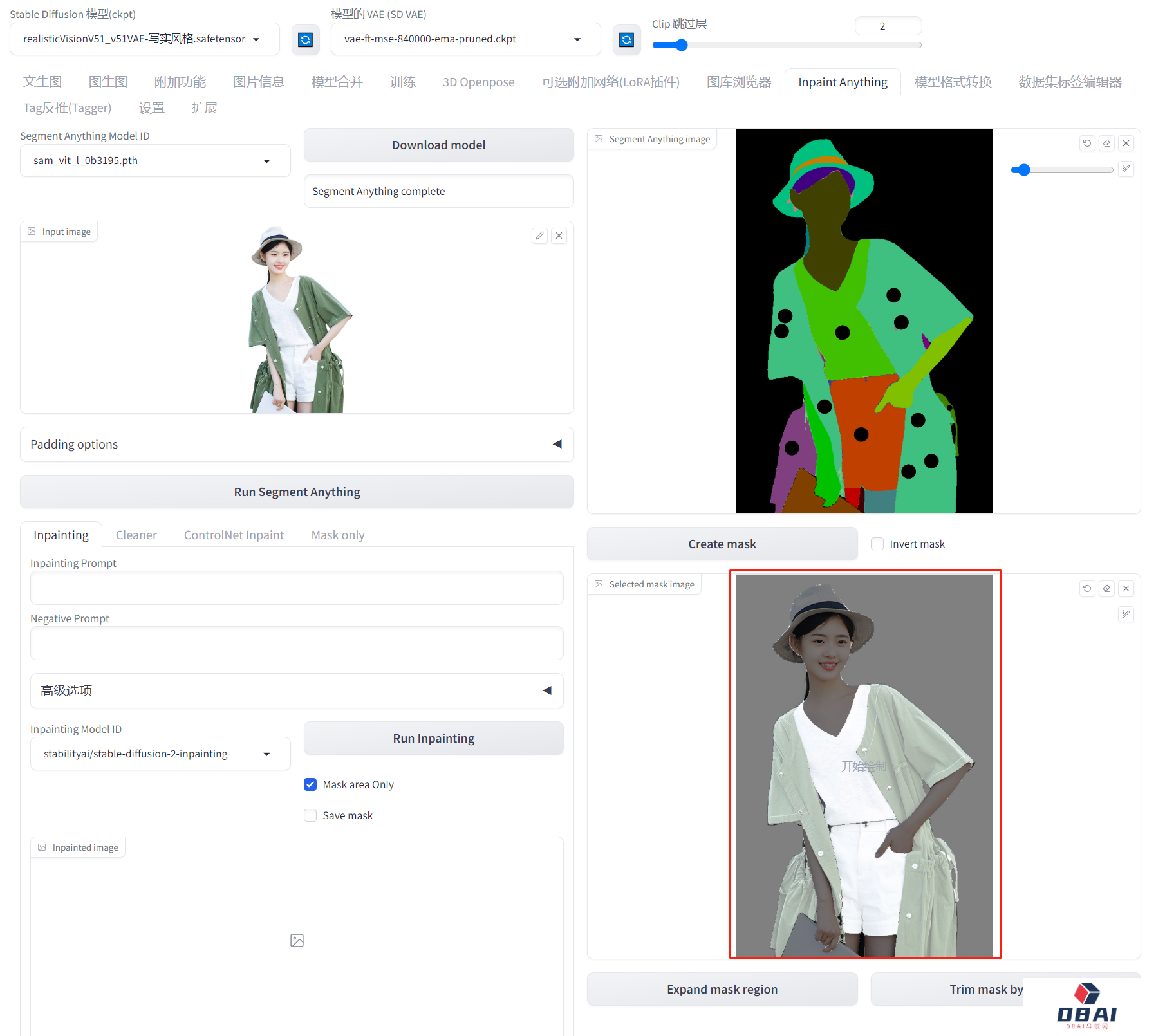Click the pencil edit icon on Input image

tap(539, 236)
